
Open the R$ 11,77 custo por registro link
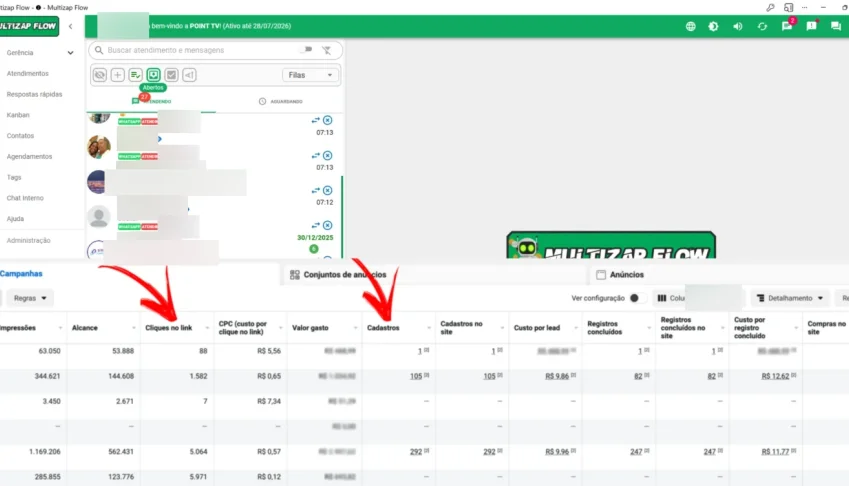[775, 451]
